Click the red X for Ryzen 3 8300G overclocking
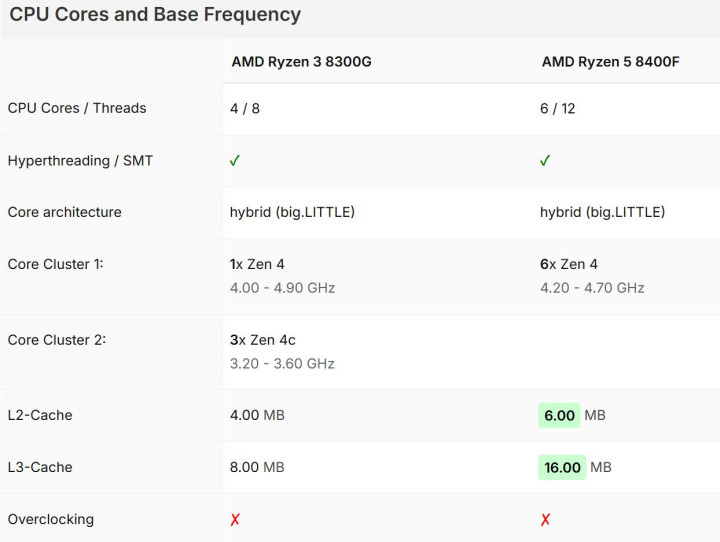The width and height of the screenshot is (720, 542). pos(235,519)
